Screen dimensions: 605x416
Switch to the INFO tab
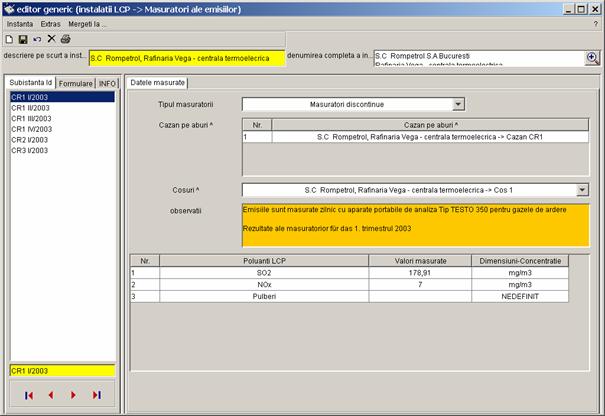[x=106, y=83]
